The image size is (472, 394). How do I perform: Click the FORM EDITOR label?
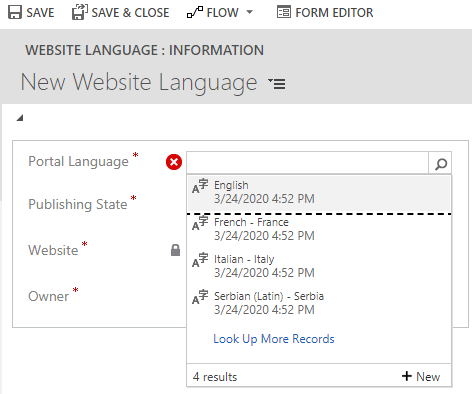coord(334,13)
